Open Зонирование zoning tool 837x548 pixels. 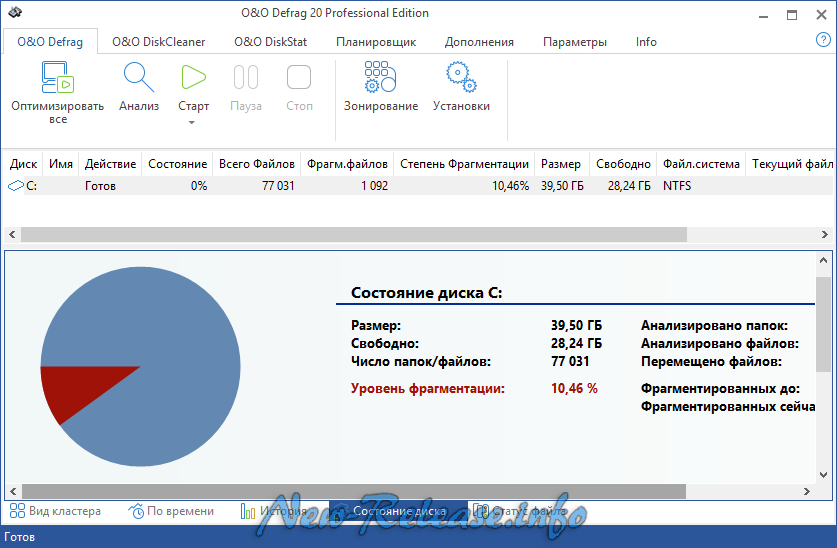click(x=381, y=77)
